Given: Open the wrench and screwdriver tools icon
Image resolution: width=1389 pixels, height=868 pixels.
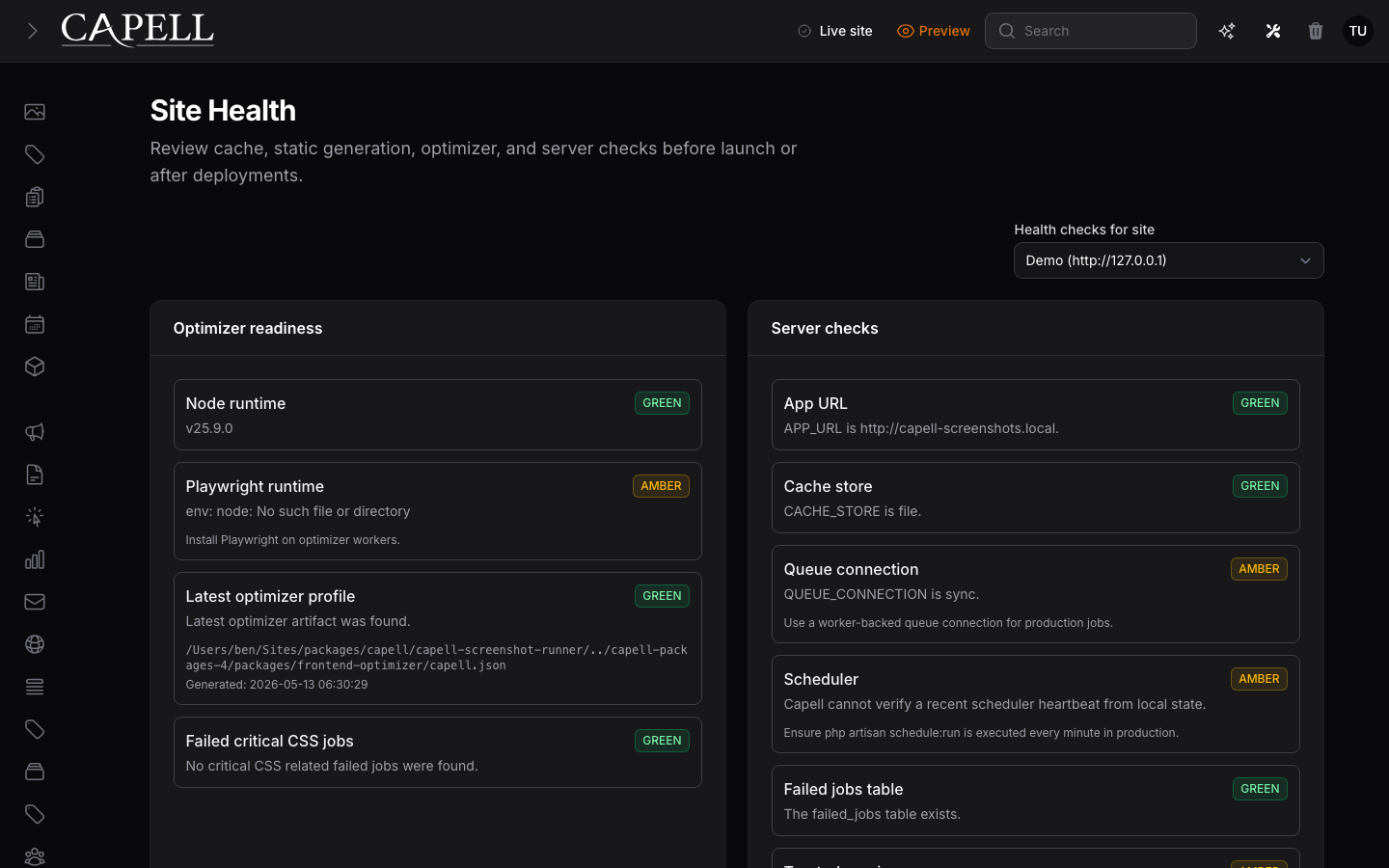Looking at the screenshot, I should [x=1273, y=31].
